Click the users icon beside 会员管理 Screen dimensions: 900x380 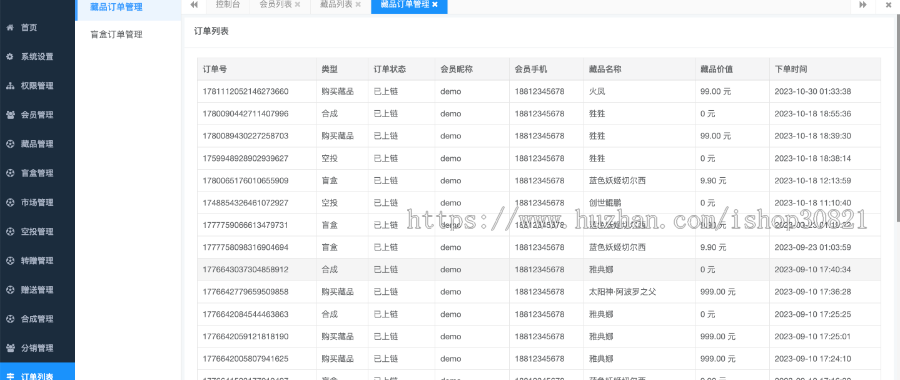[x=10, y=115]
